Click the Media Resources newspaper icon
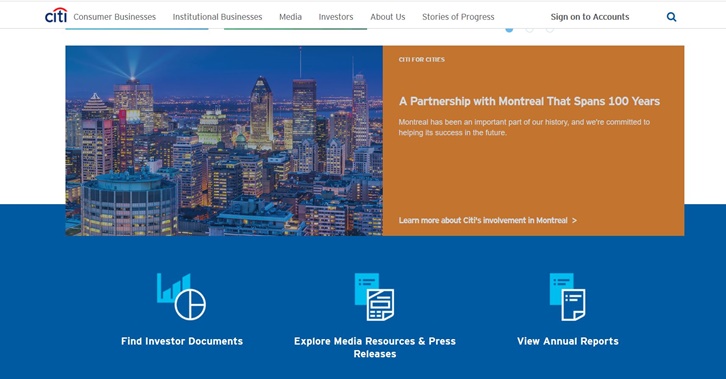The width and height of the screenshot is (726, 379). click(375, 297)
